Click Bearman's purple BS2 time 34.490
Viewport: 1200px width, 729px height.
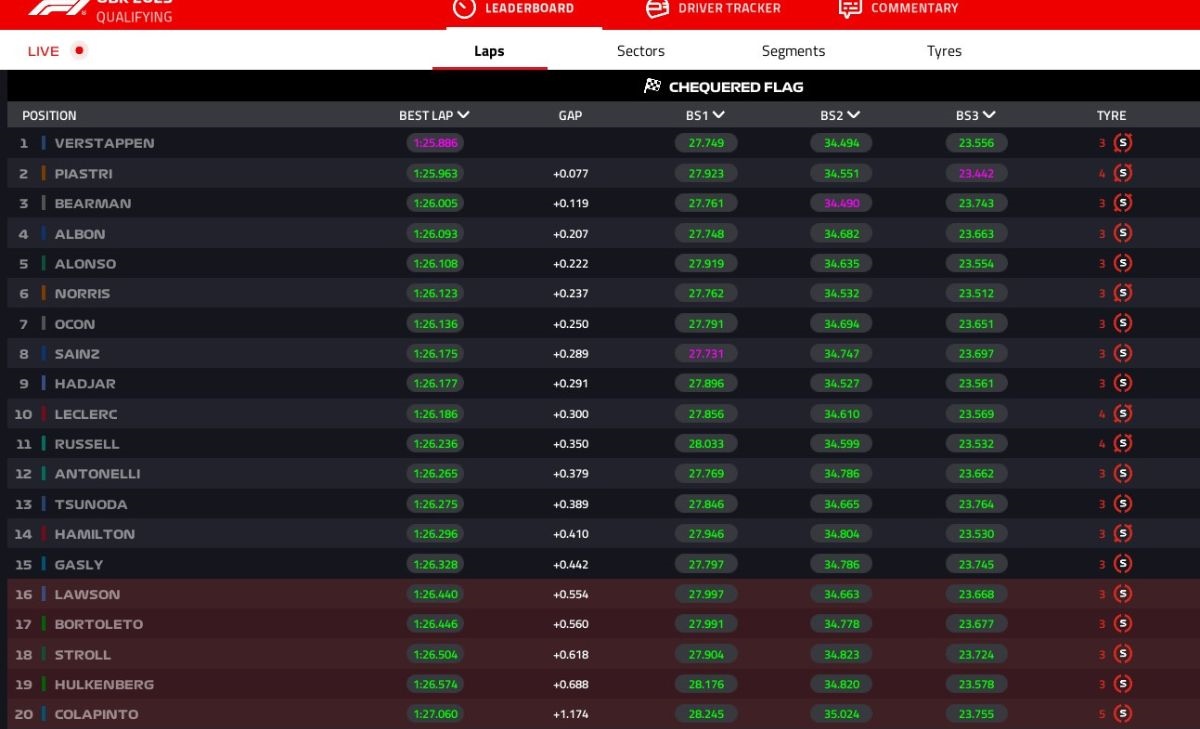(x=841, y=203)
